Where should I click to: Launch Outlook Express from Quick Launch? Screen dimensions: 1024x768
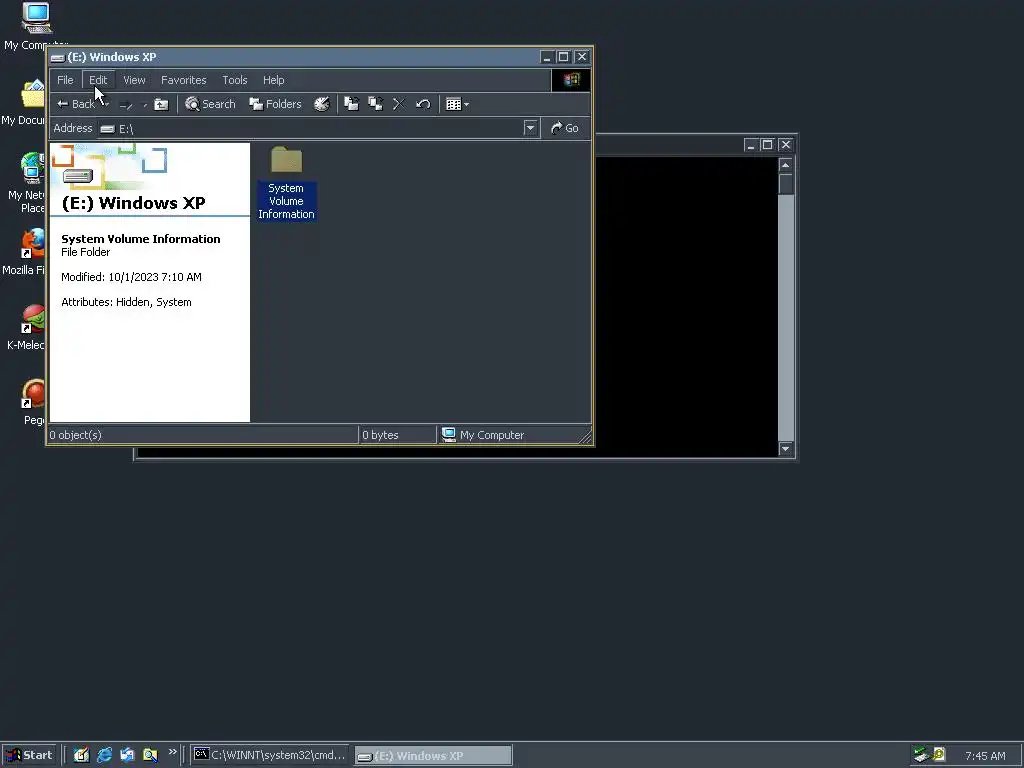coord(127,755)
